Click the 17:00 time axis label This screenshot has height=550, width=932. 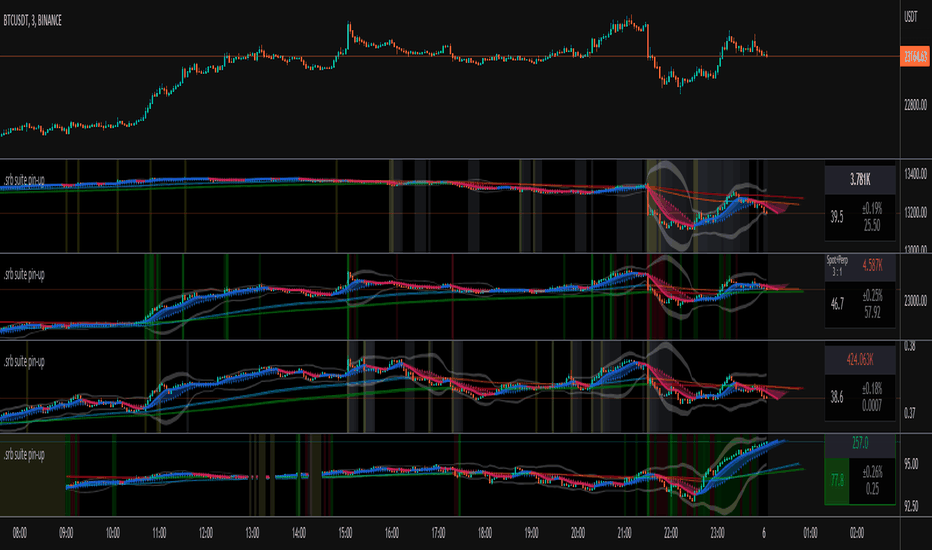438,533
